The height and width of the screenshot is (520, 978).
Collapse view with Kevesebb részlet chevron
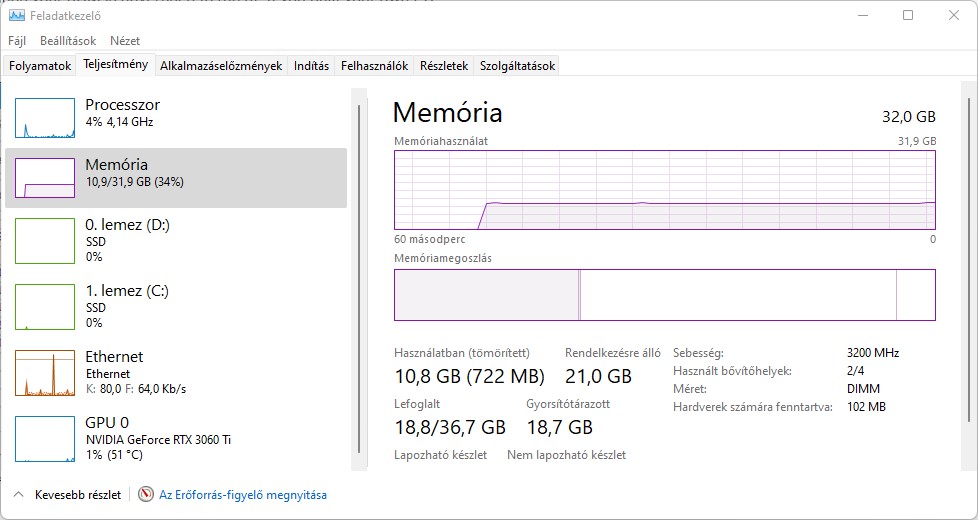[x=18, y=494]
